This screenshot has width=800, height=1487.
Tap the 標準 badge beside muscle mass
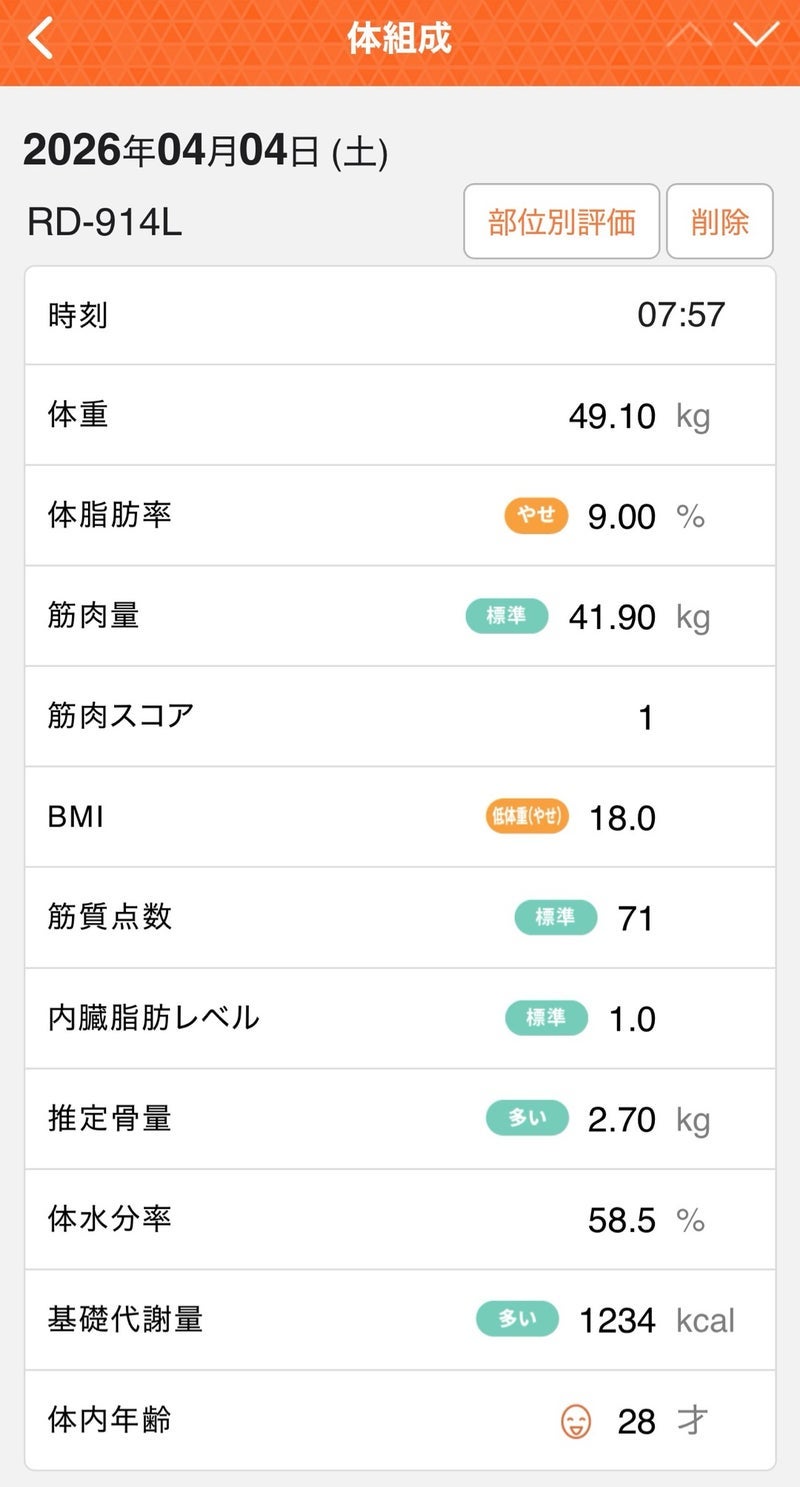tap(507, 616)
